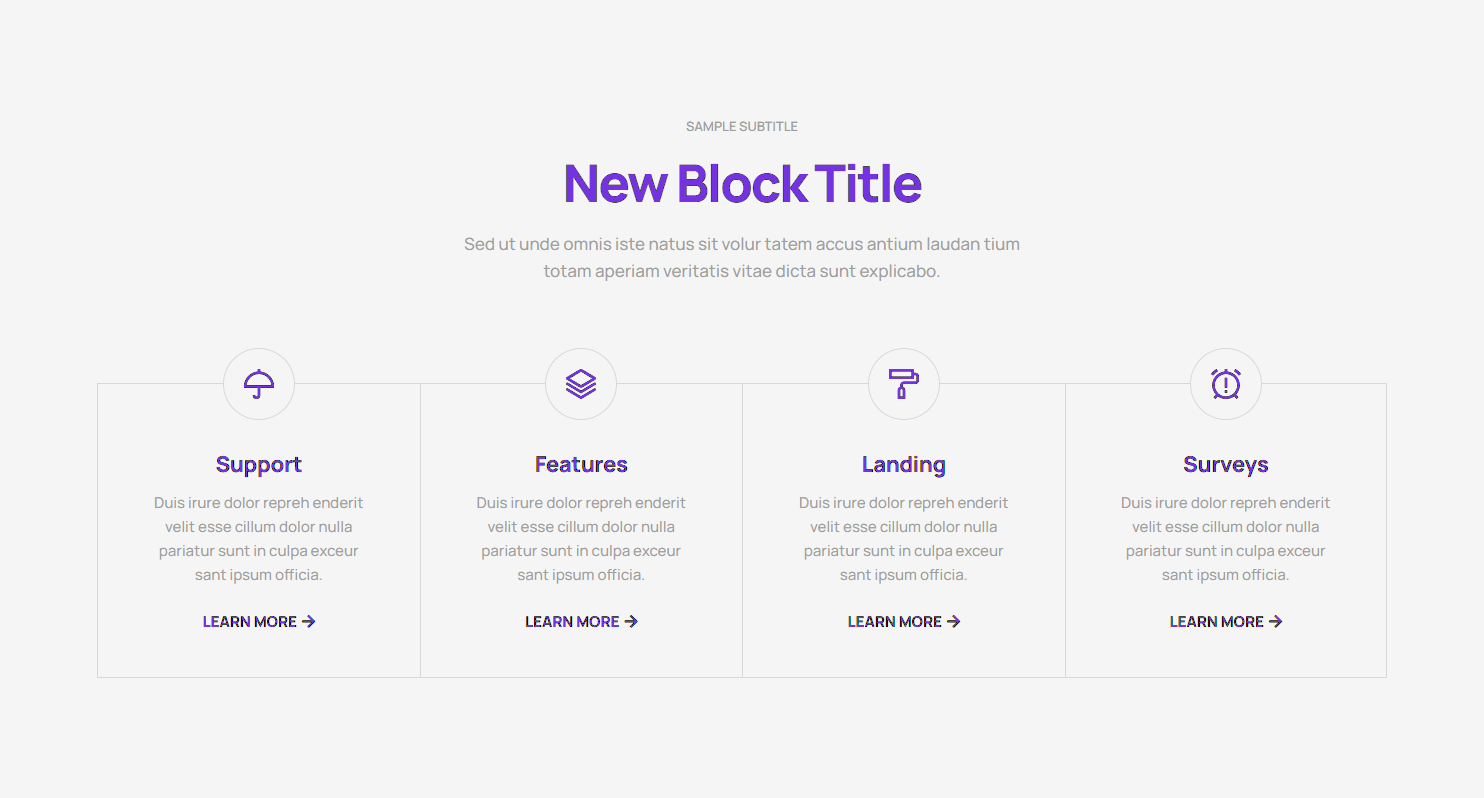Click the arrow icon after Support's Learn More

309,622
